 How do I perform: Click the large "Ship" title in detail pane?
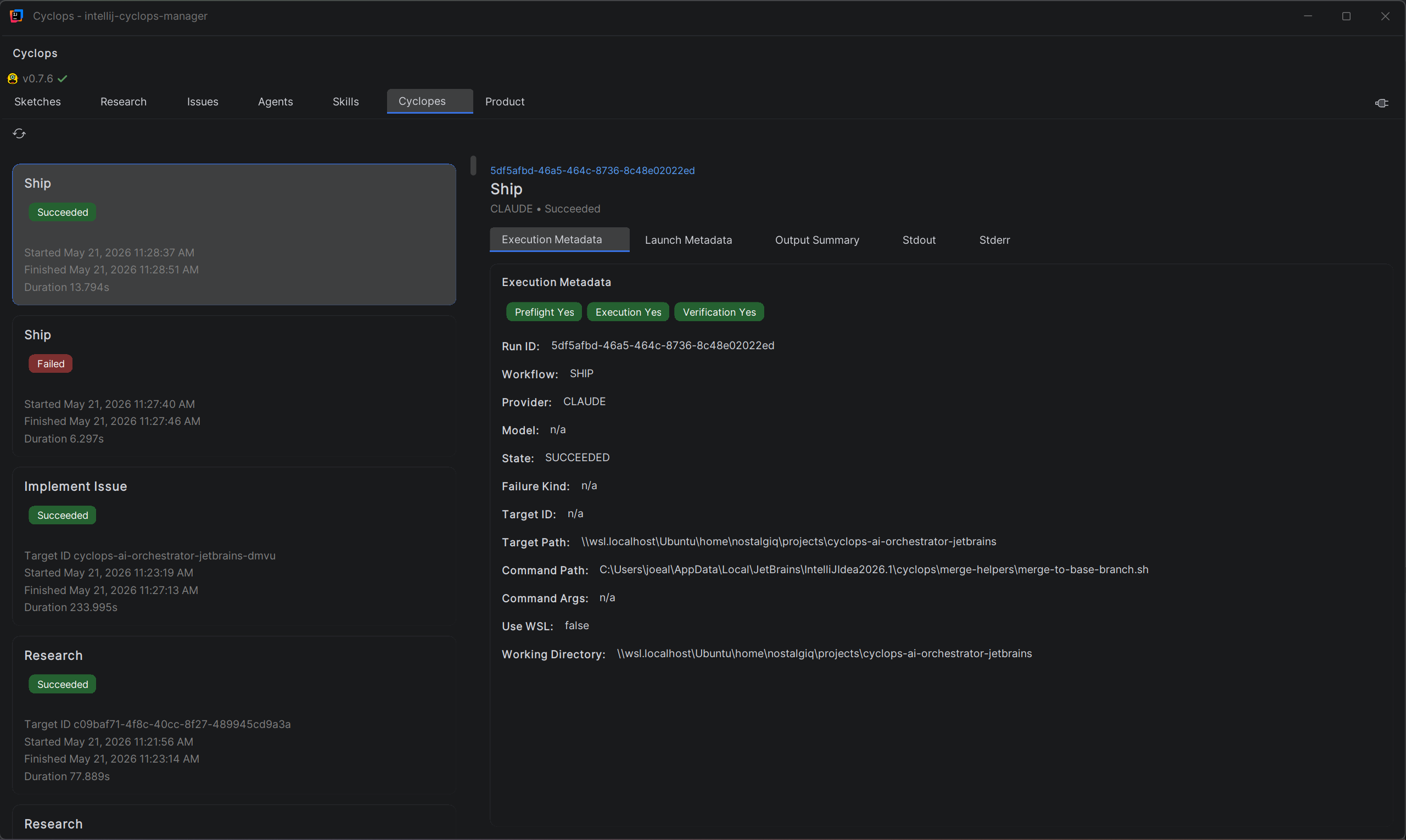click(x=506, y=189)
